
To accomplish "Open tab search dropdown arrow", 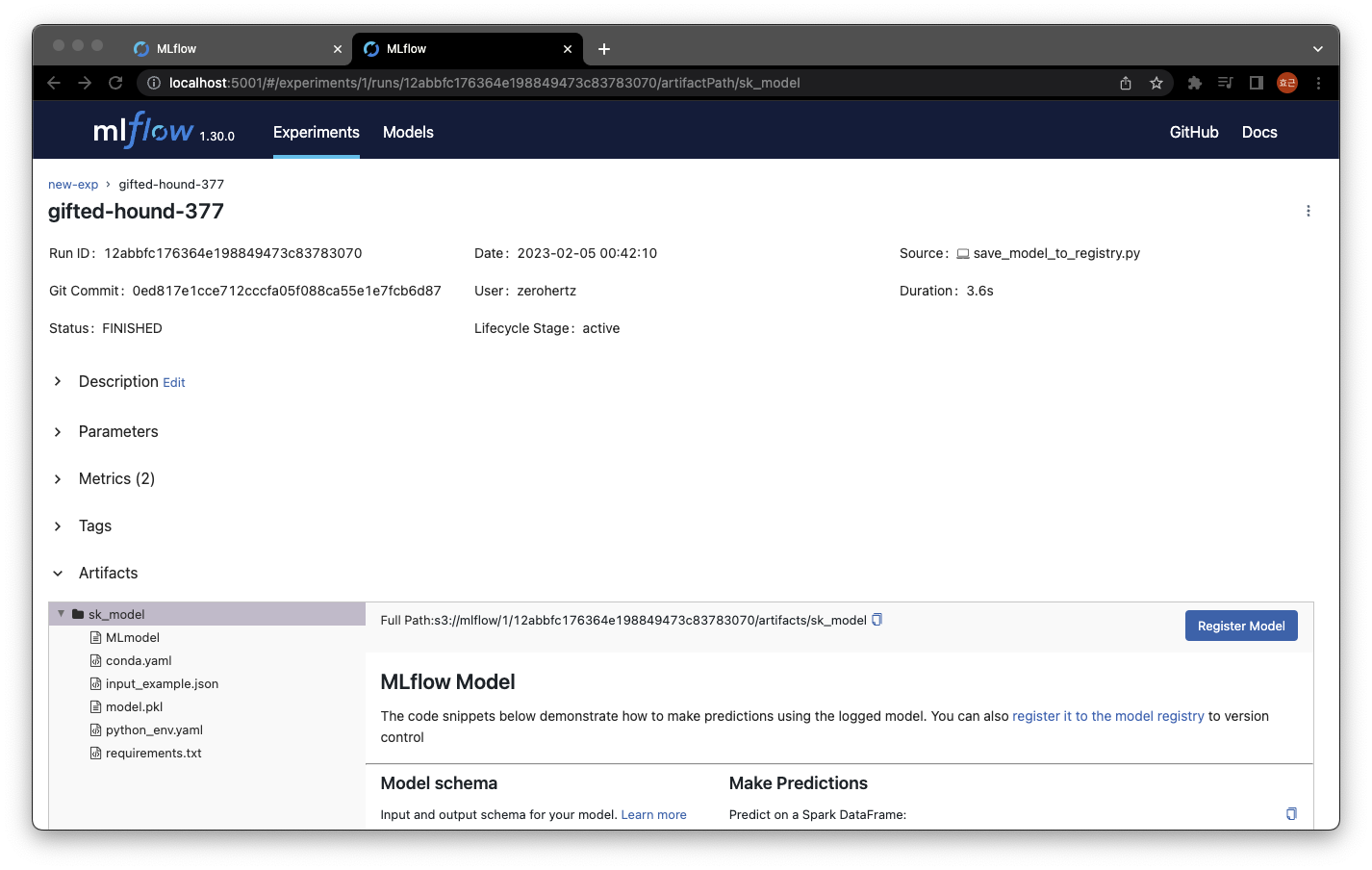I will tap(1317, 49).
